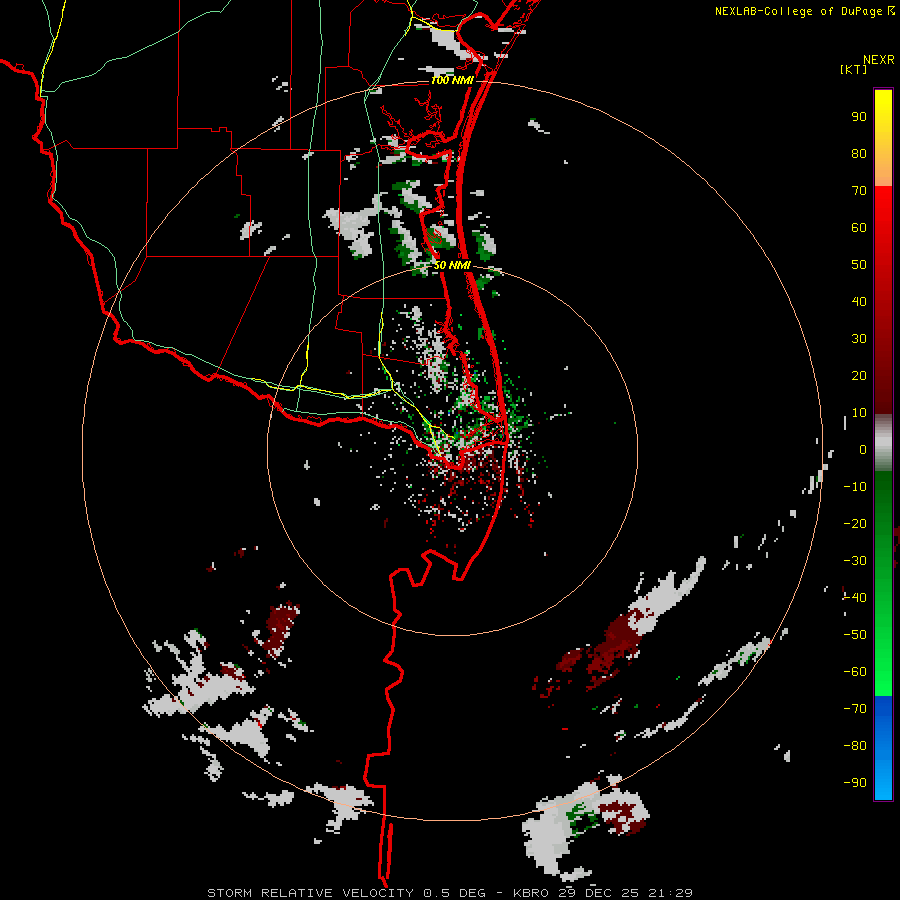Image resolution: width=900 pixels, height=900 pixels.
Task: Click the -30 scale label
Action: click(x=855, y=561)
